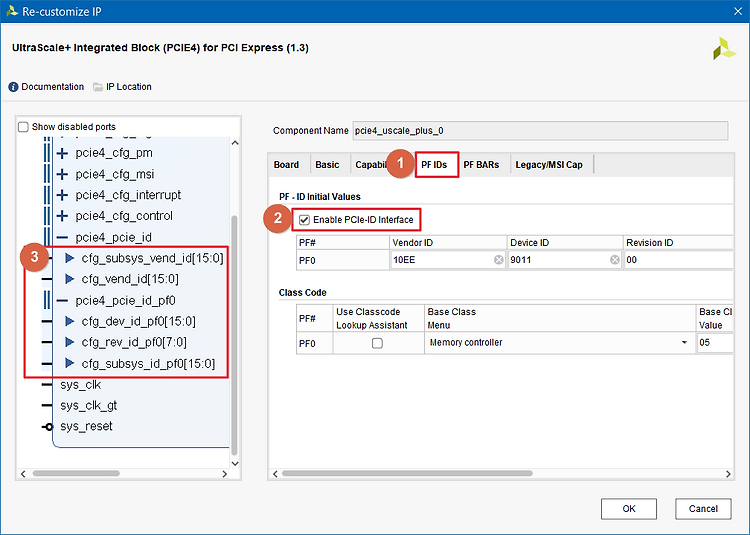The height and width of the screenshot is (535, 750).
Task: Open the Capabilities tab
Action: 370,165
